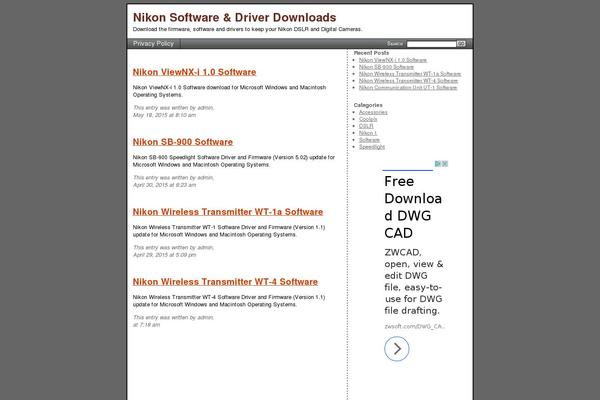Select Nikon ViewNX-i 1.0 Software in Recent Posts
The height and width of the screenshot is (400, 600).
(x=393, y=60)
